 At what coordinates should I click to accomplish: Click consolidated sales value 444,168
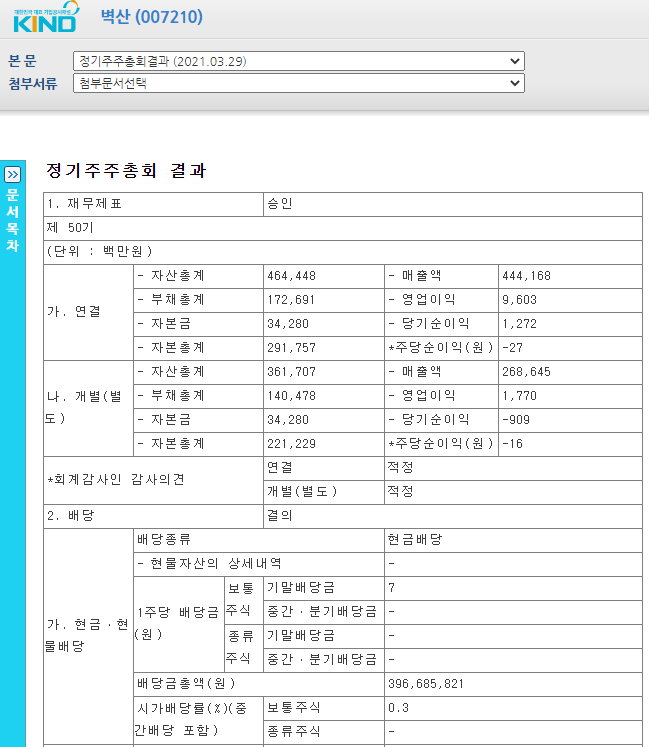pyautogui.click(x=527, y=276)
